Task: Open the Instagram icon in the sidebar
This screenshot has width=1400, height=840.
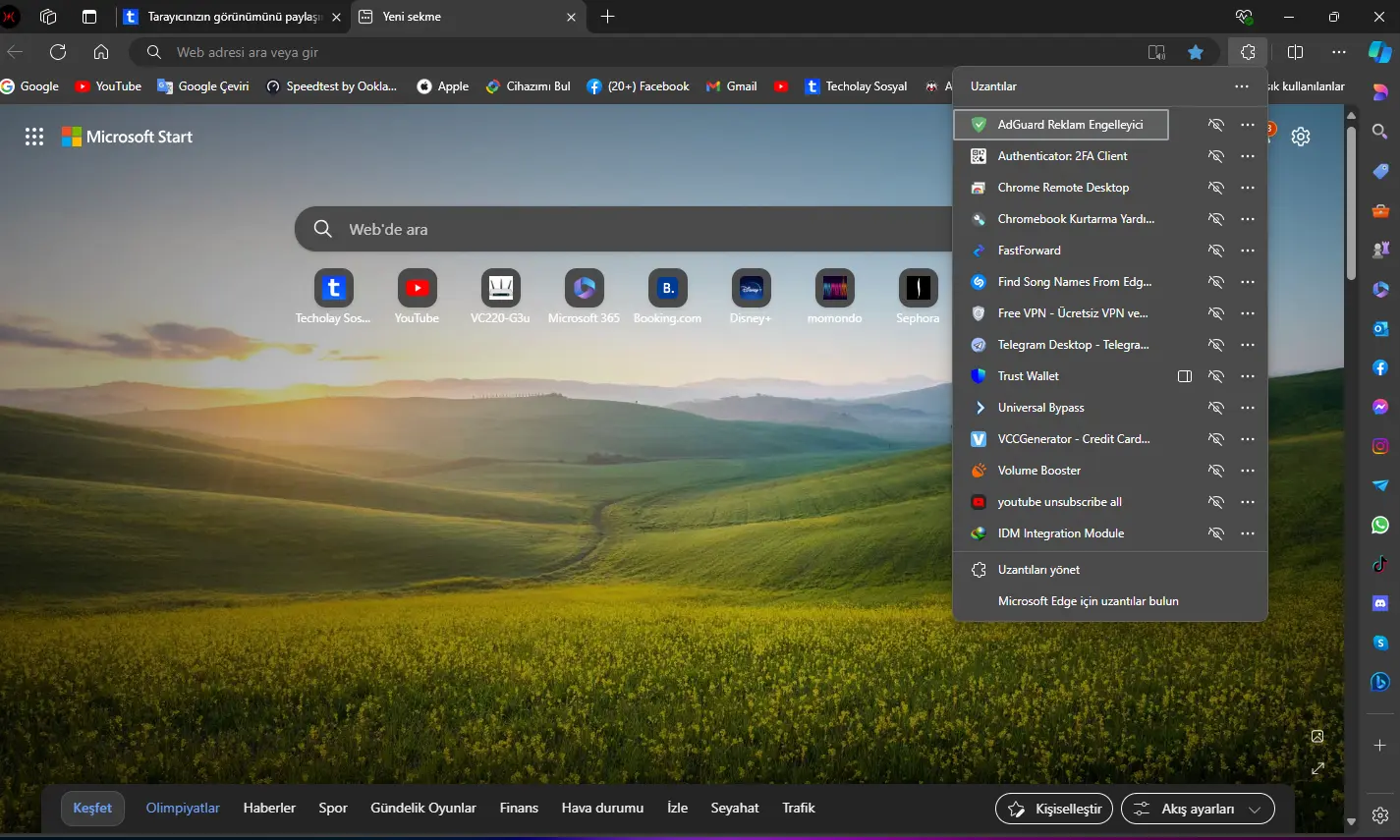Action: pos(1380,446)
